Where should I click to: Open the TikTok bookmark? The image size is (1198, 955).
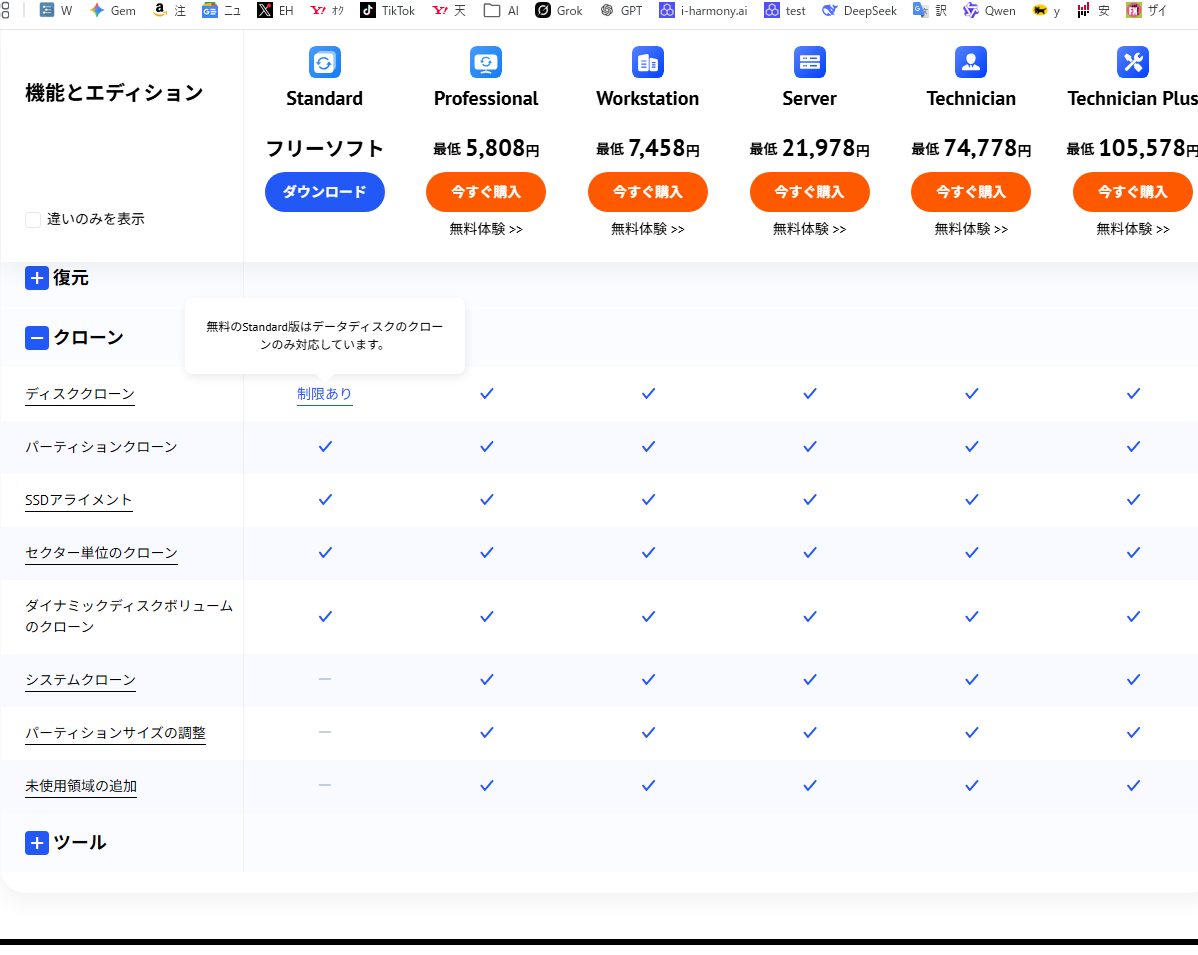tap(387, 11)
